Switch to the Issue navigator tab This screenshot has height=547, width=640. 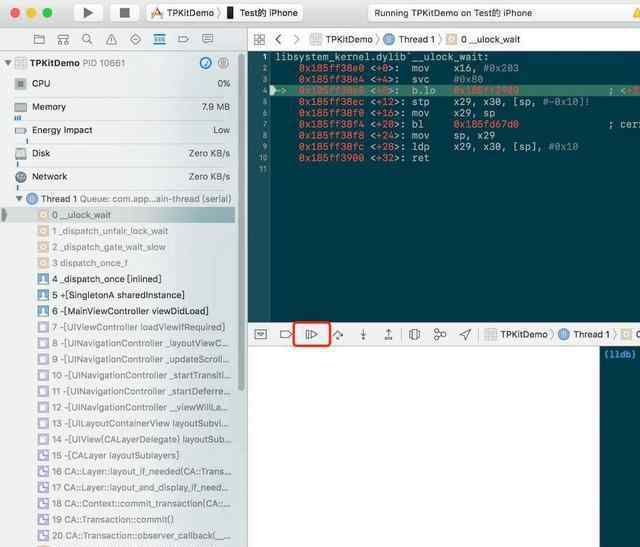point(111,39)
